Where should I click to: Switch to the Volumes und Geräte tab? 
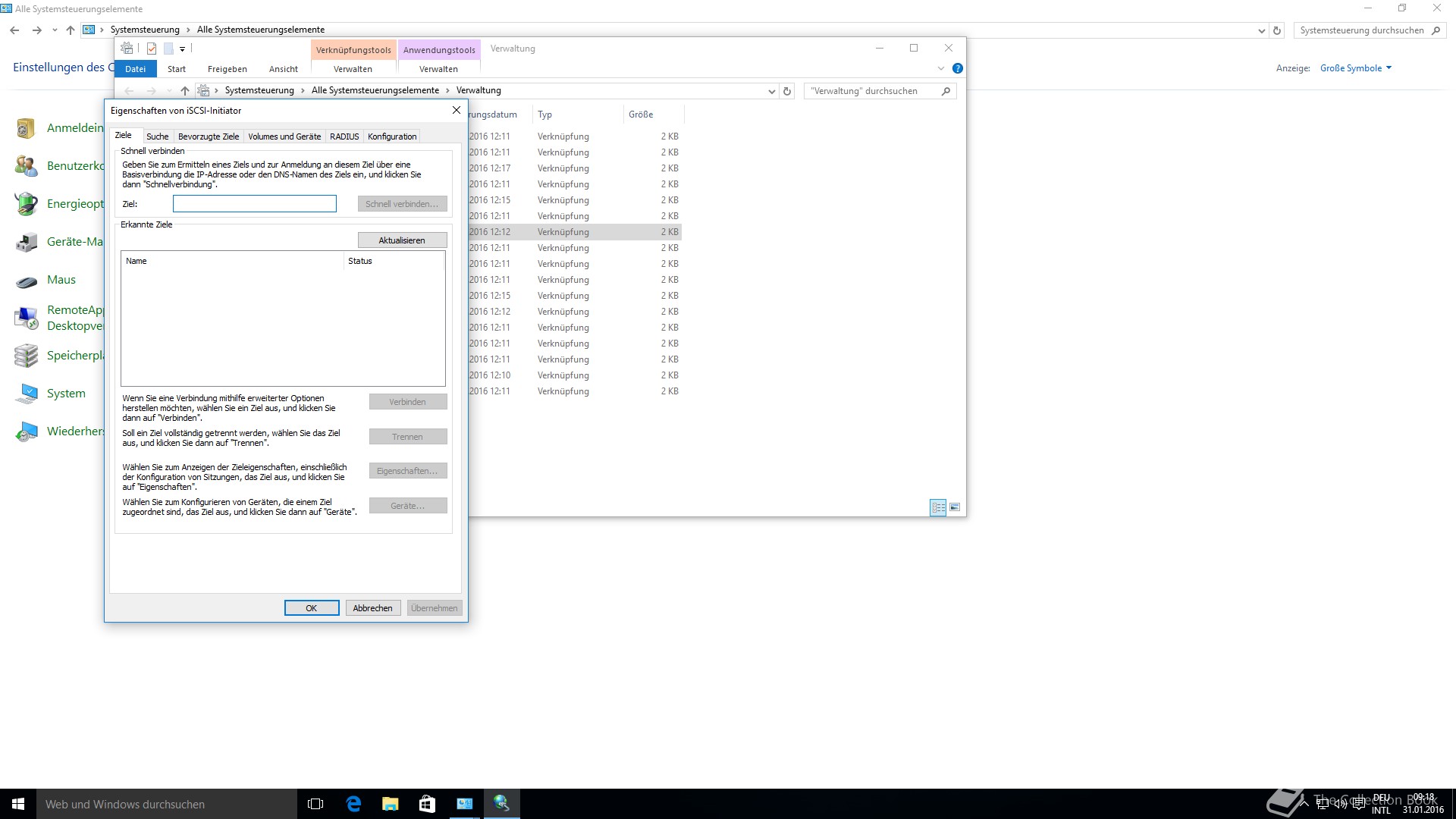point(284,136)
